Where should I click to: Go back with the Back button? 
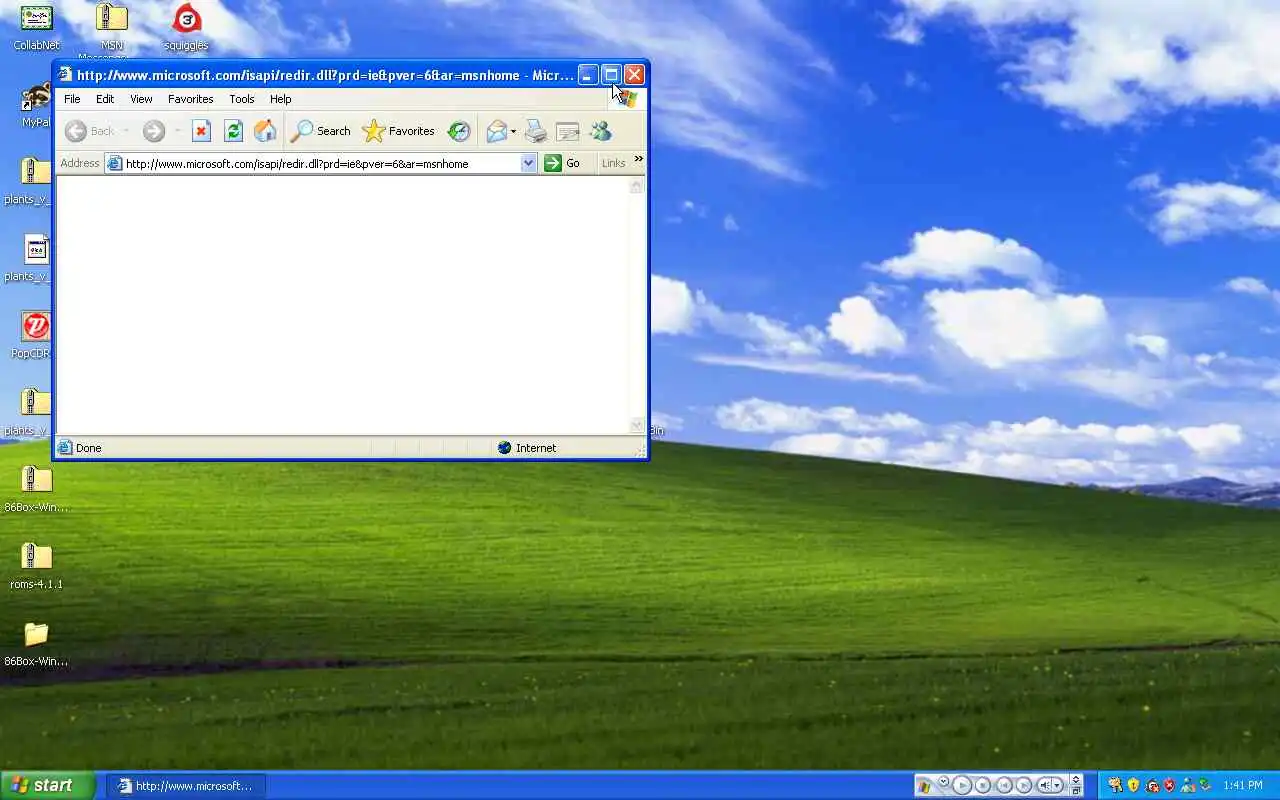90,131
